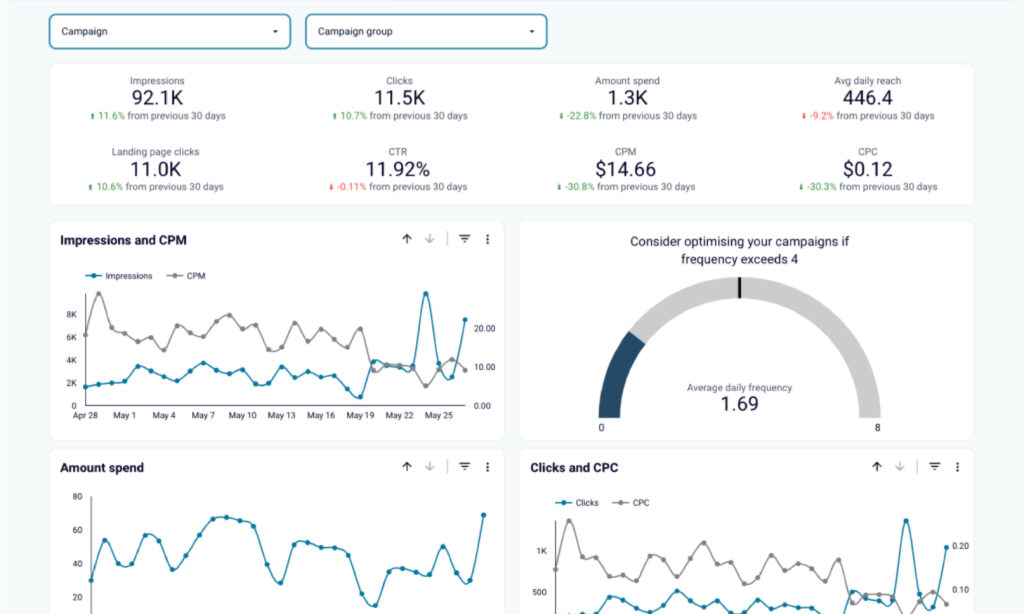This screenshot has width=1024, height=614.
Task: Click sort ascending arrow in Clicks and CPC chart
Action: coord(877,466)
